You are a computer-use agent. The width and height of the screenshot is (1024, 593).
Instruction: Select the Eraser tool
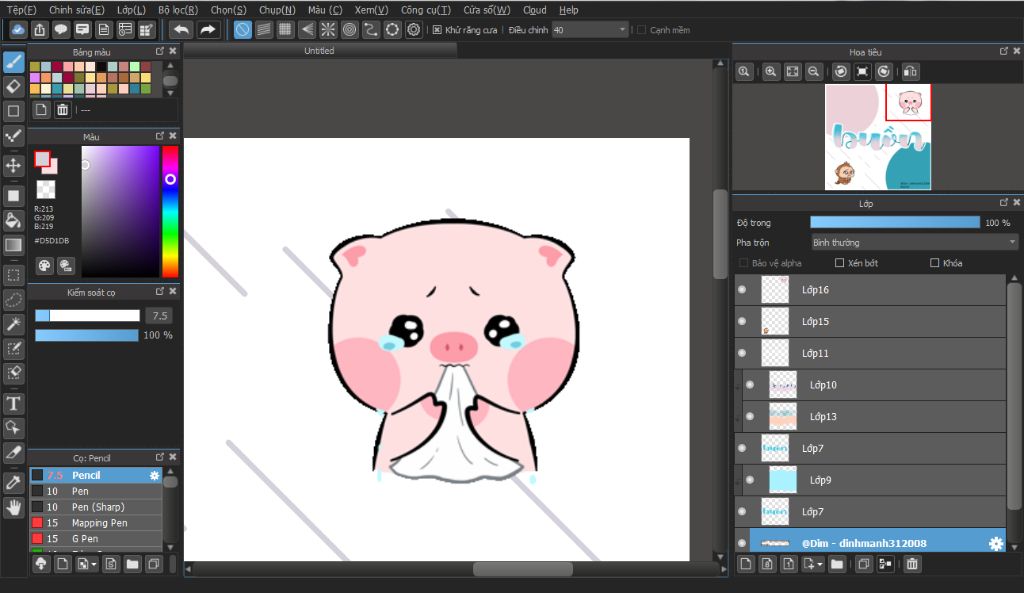tap(14, 86)
